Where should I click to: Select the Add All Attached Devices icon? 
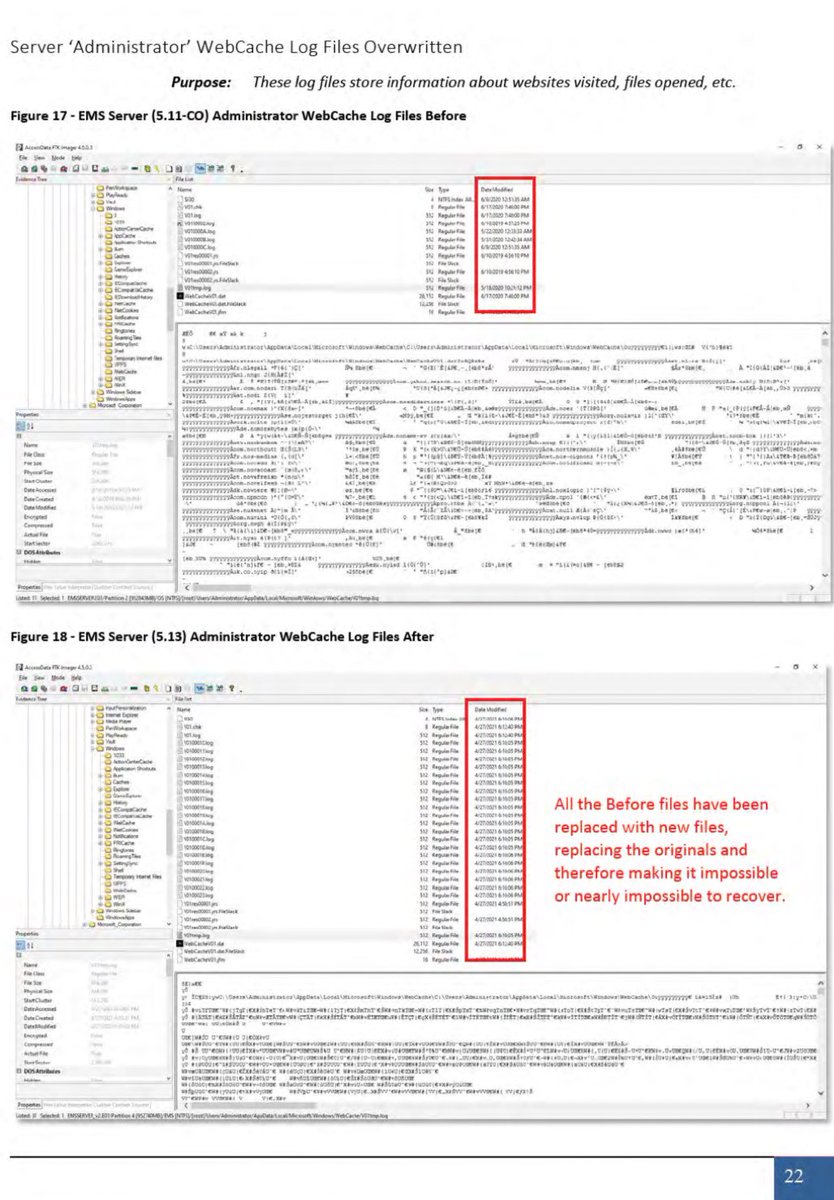[x=33, y=168]
